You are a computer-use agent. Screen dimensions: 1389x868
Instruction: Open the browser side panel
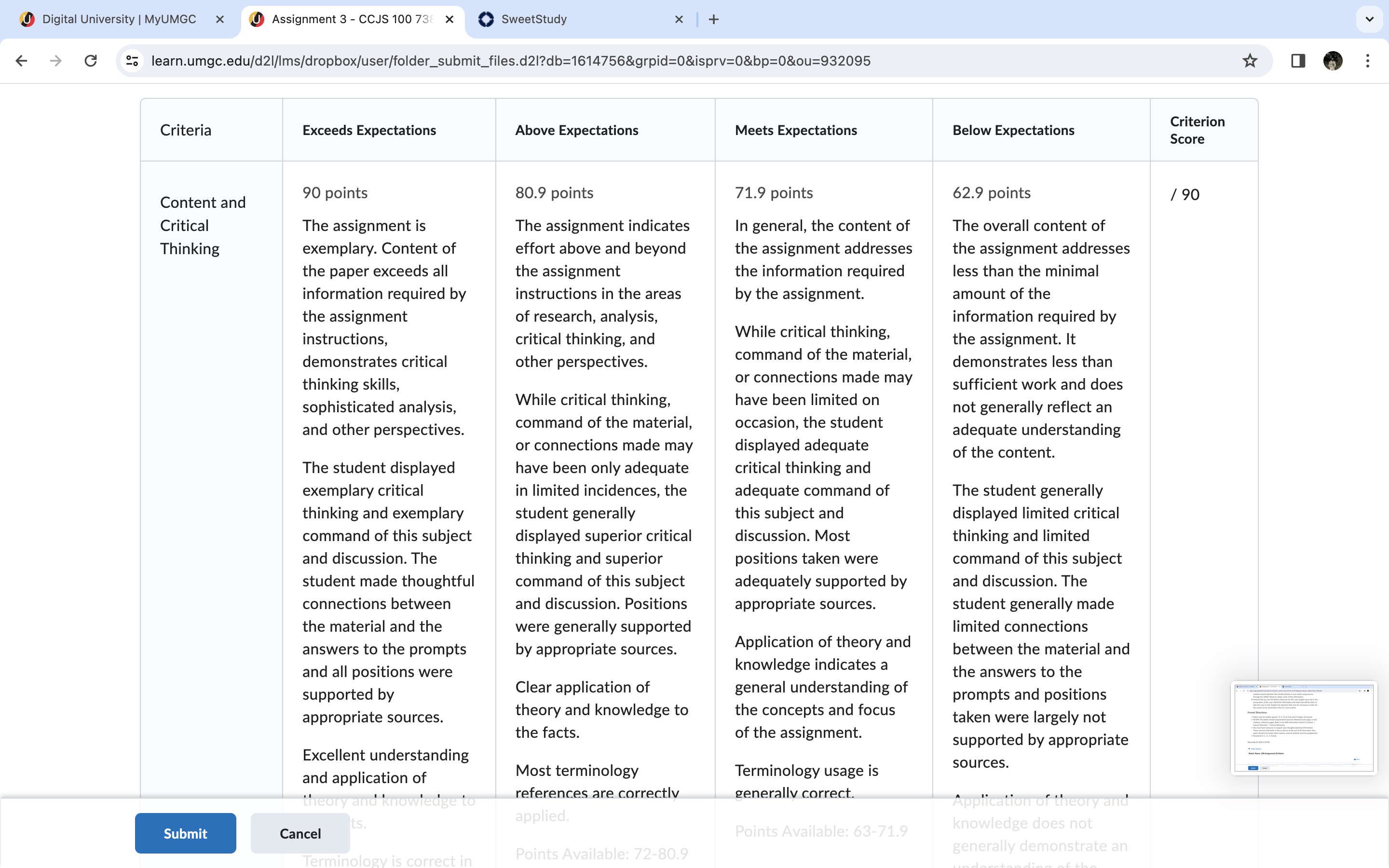coord(1298,61)
